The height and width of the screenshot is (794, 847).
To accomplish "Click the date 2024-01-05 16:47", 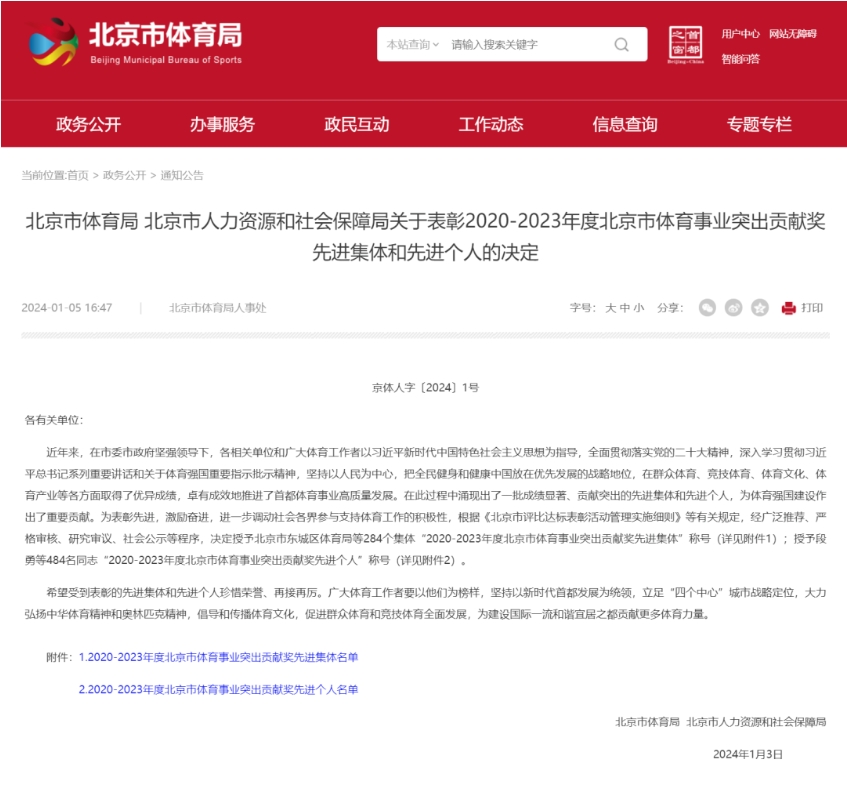I will tap(66, 308).
